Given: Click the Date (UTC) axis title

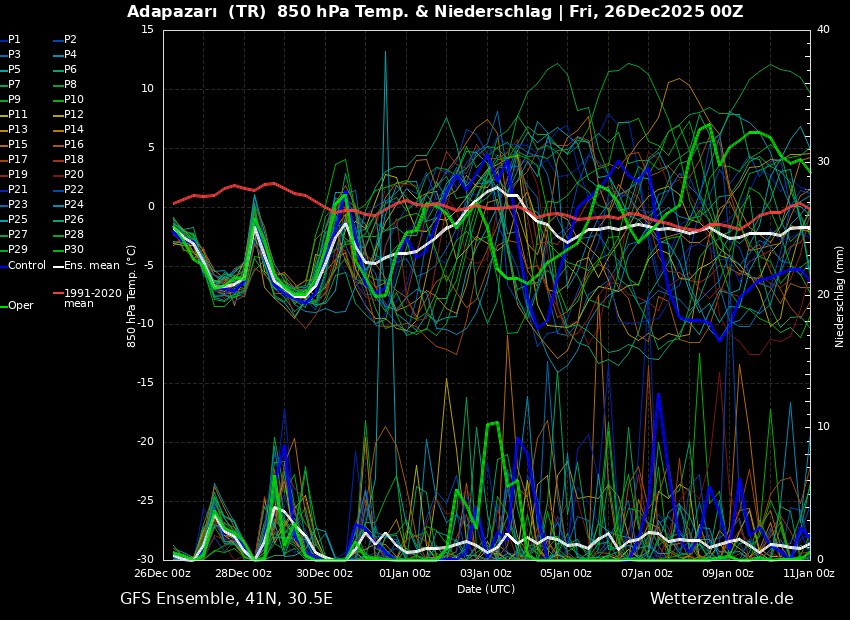Looking at the screenshot, I should [x=486, y=589].
